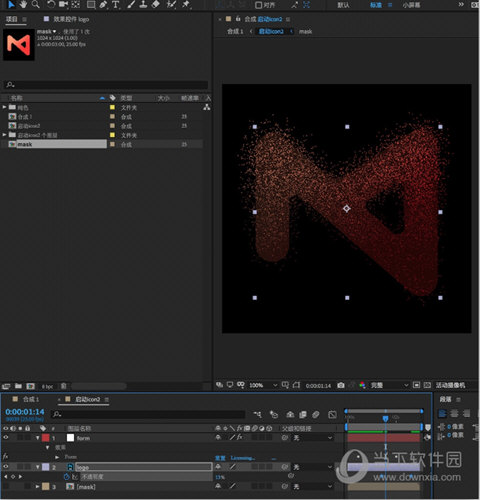Image resolution: width=480 pixels, height=500 pixels.
Task: Open the show channel RGB icon
Action: (362, 385)
